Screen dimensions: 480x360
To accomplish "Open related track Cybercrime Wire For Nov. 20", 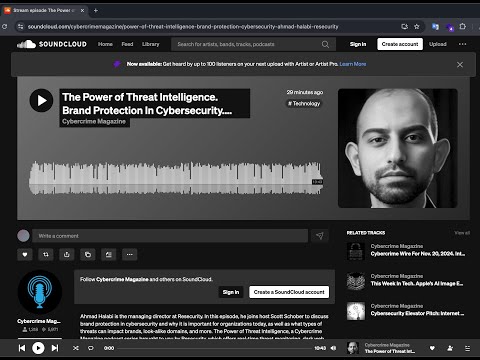I will point(418,254).
